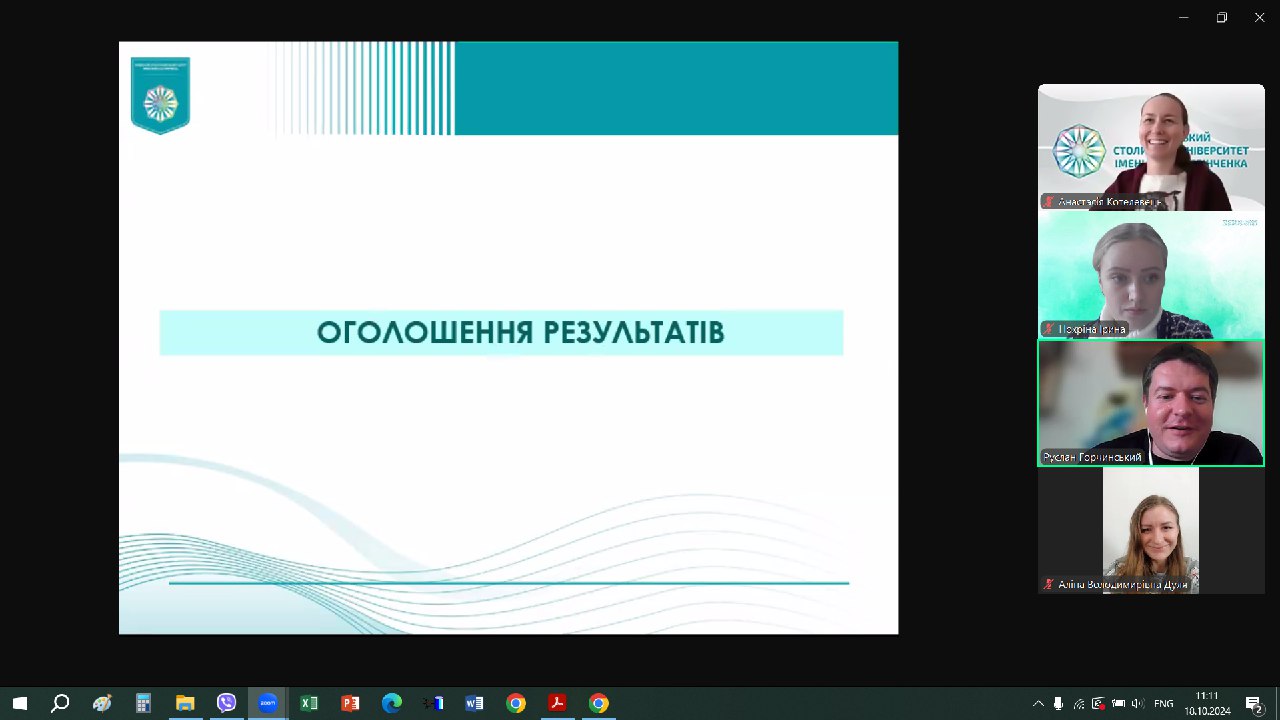
Task: Launch Microsoft Edge browser
Action: pyautogui.click(x=392, y=704)
